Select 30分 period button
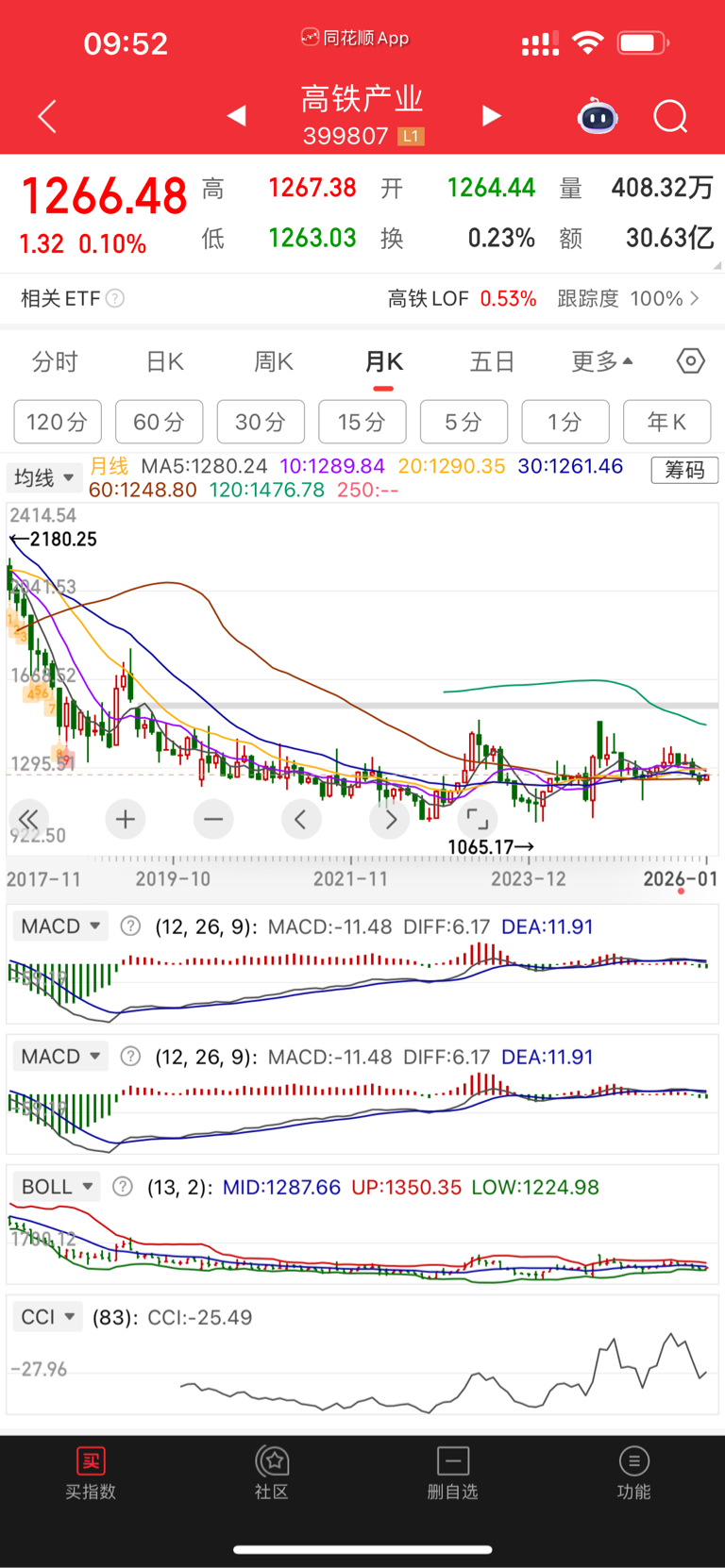This screenshot has width=725, height=1568. (x=261, y=422)
